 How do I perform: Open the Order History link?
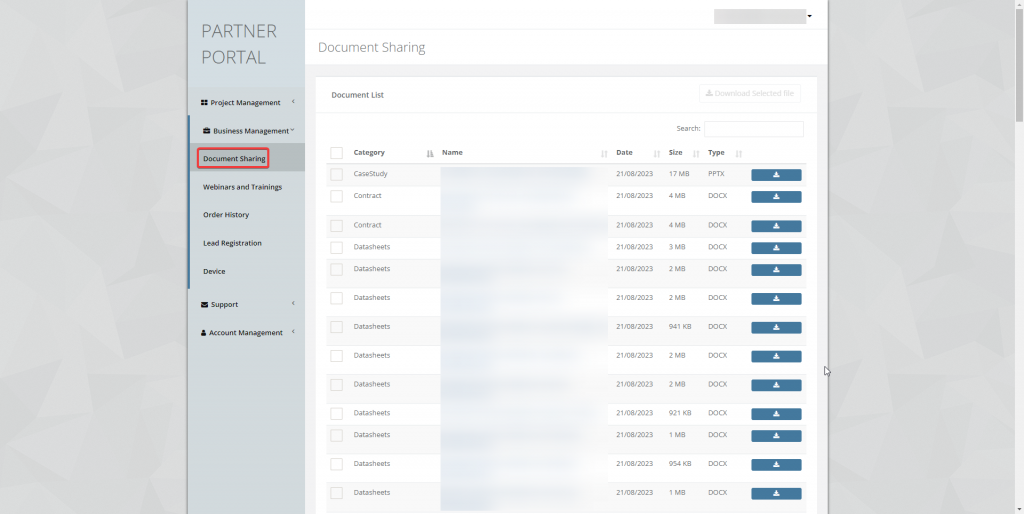click(226, 215)
